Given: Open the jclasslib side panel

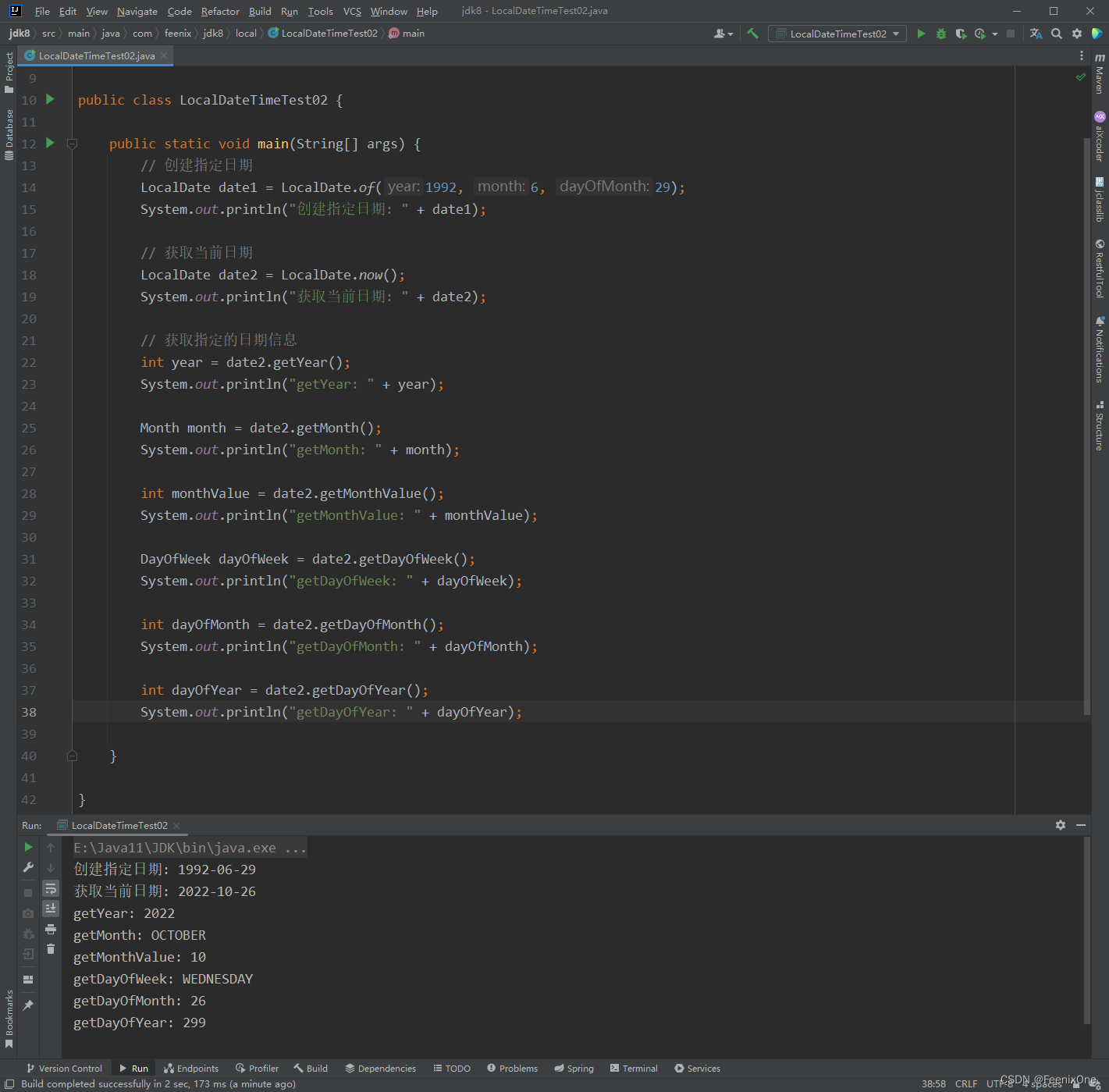Looking at the screenshot, I should (1100, 200).
